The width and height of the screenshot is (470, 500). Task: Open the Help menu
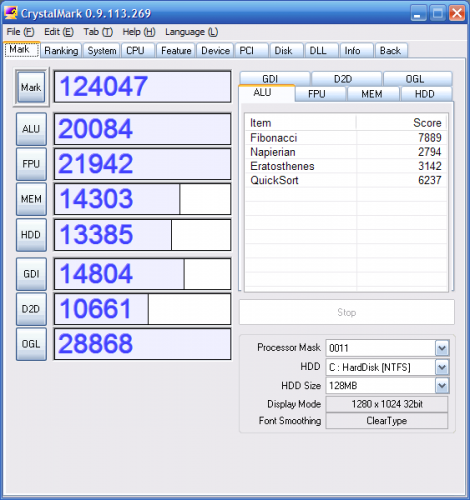(x=139, y=32)
